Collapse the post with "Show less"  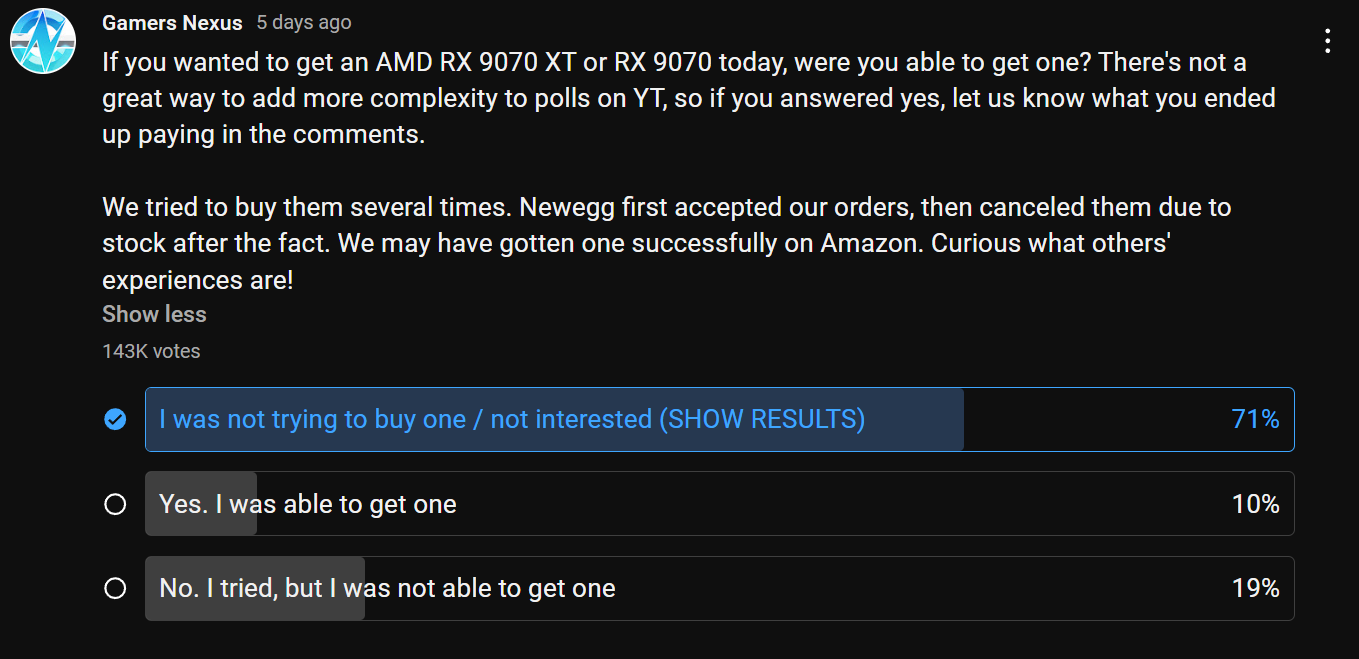click(x=154, y=314)
